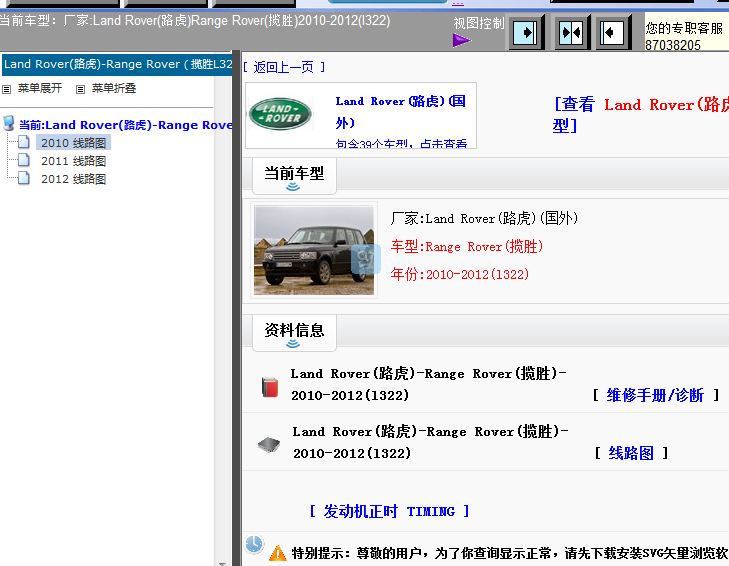Click the 视图控制 label

(x=479, y=23)
